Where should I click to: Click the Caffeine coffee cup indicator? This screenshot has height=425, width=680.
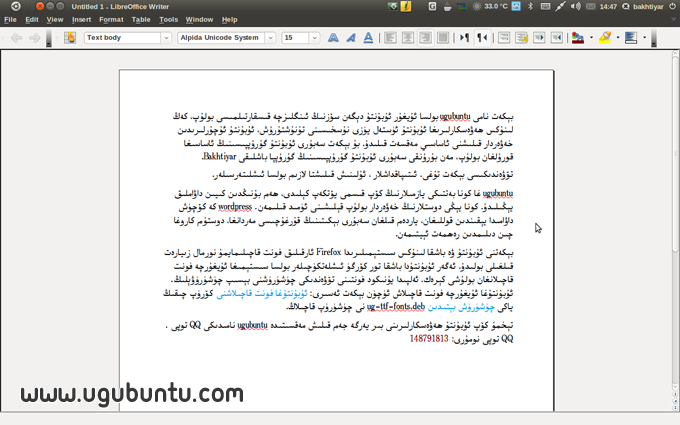click(447, 7)
